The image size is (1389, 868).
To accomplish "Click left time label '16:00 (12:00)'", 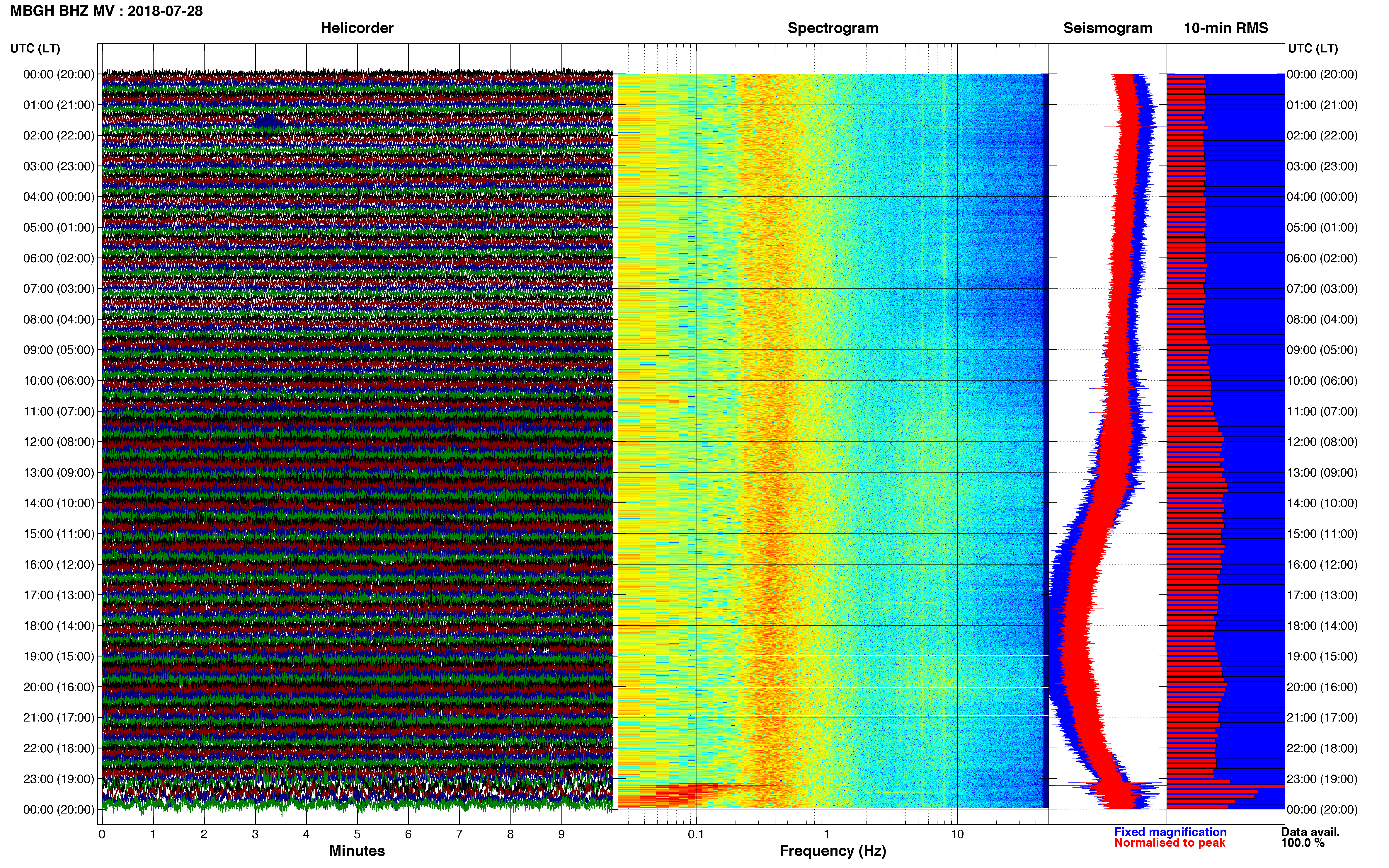I will 59,564.
